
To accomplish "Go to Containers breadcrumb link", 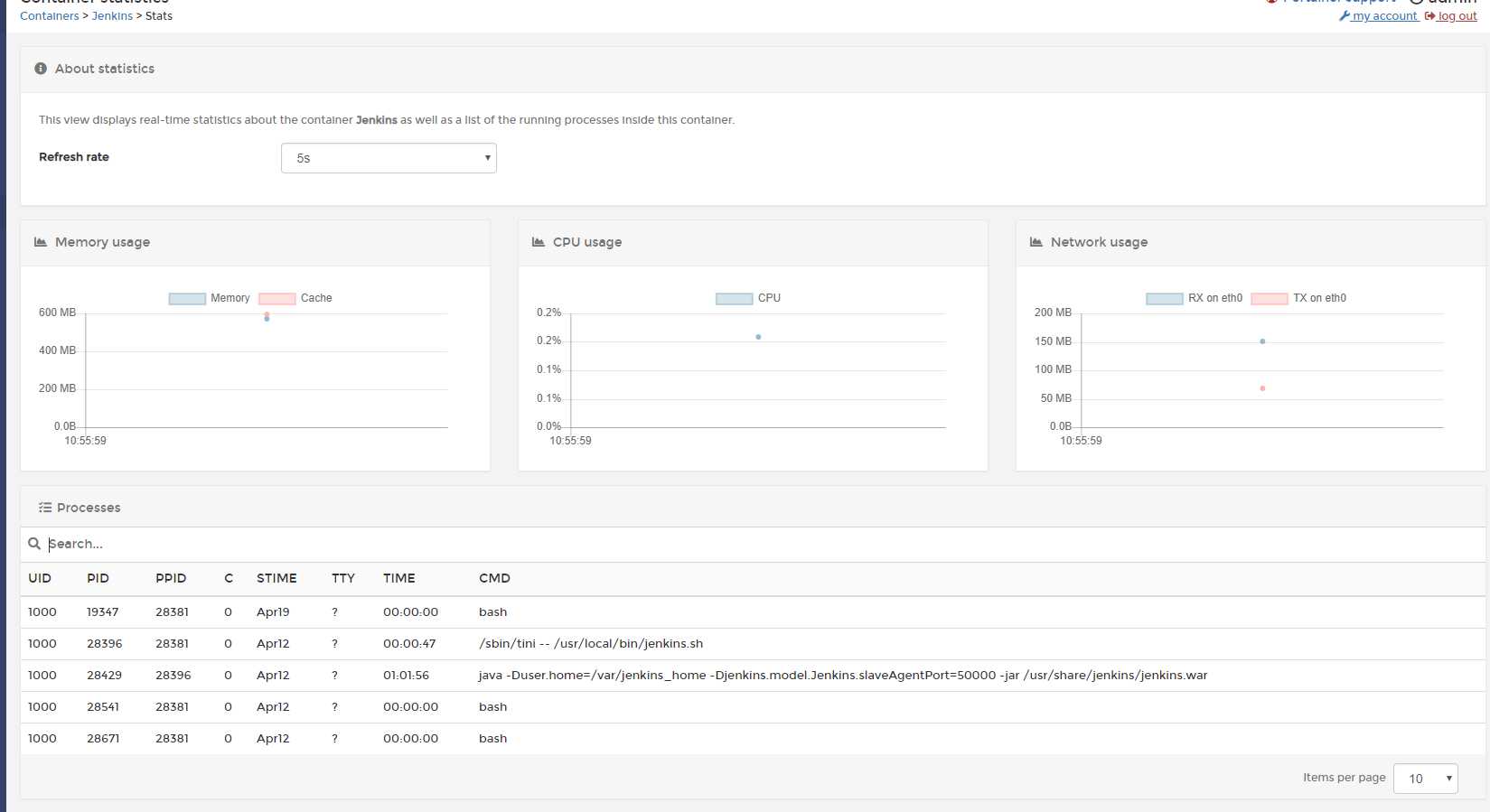I will click(x=50, y=16).
